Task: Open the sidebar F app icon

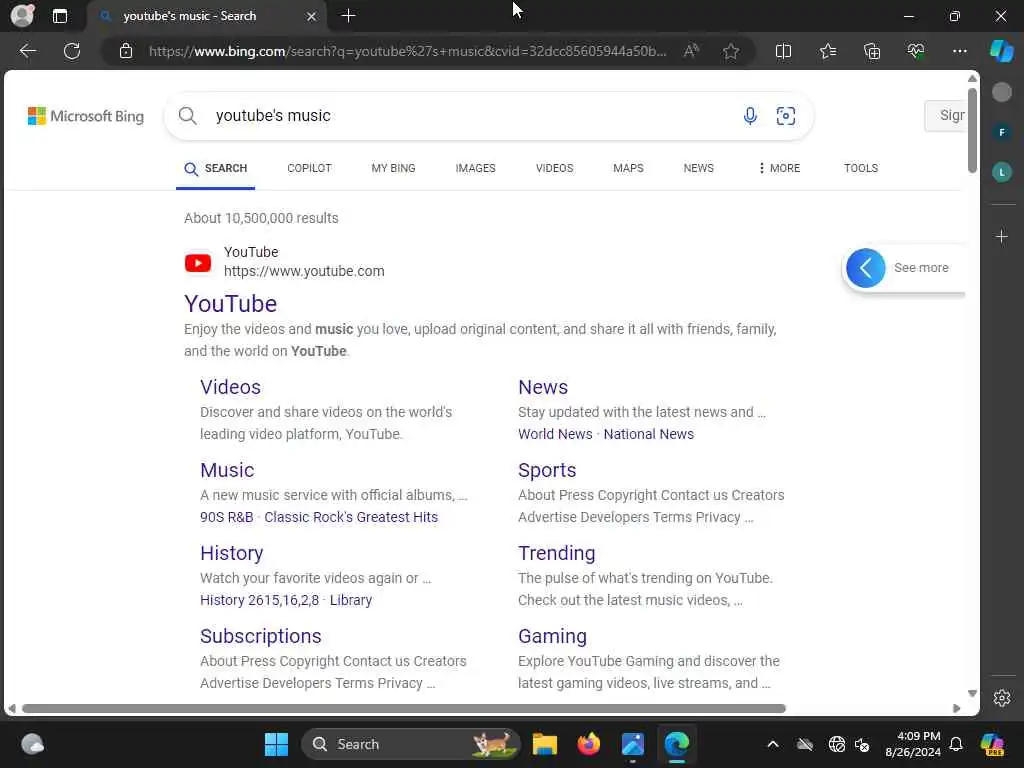Action: pos(1002,133)
